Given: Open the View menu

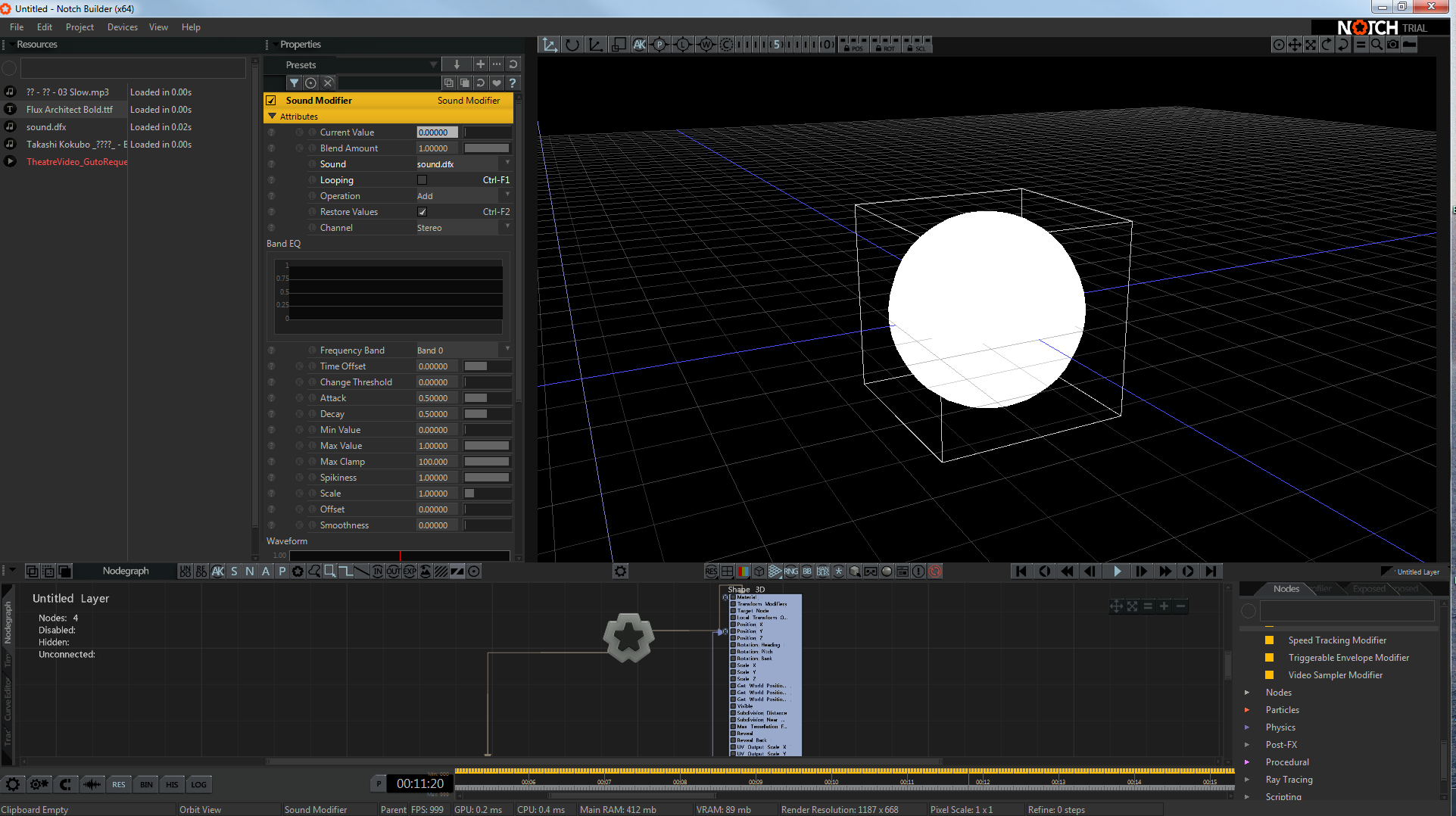Looking at the screenshot, I should [x=158, y=27].
